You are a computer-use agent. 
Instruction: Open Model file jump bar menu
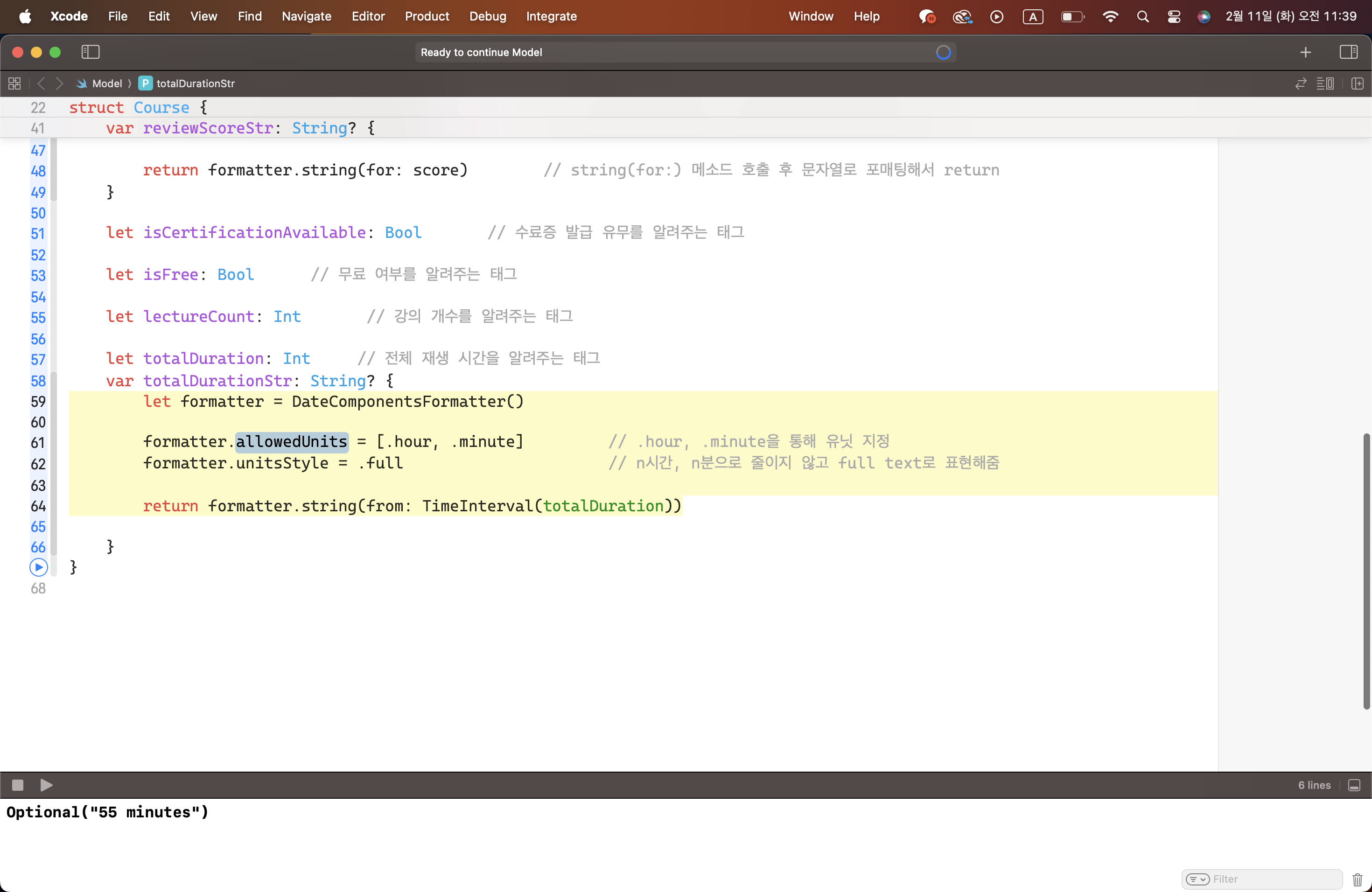pyautogui.click(x=107, y=84)
